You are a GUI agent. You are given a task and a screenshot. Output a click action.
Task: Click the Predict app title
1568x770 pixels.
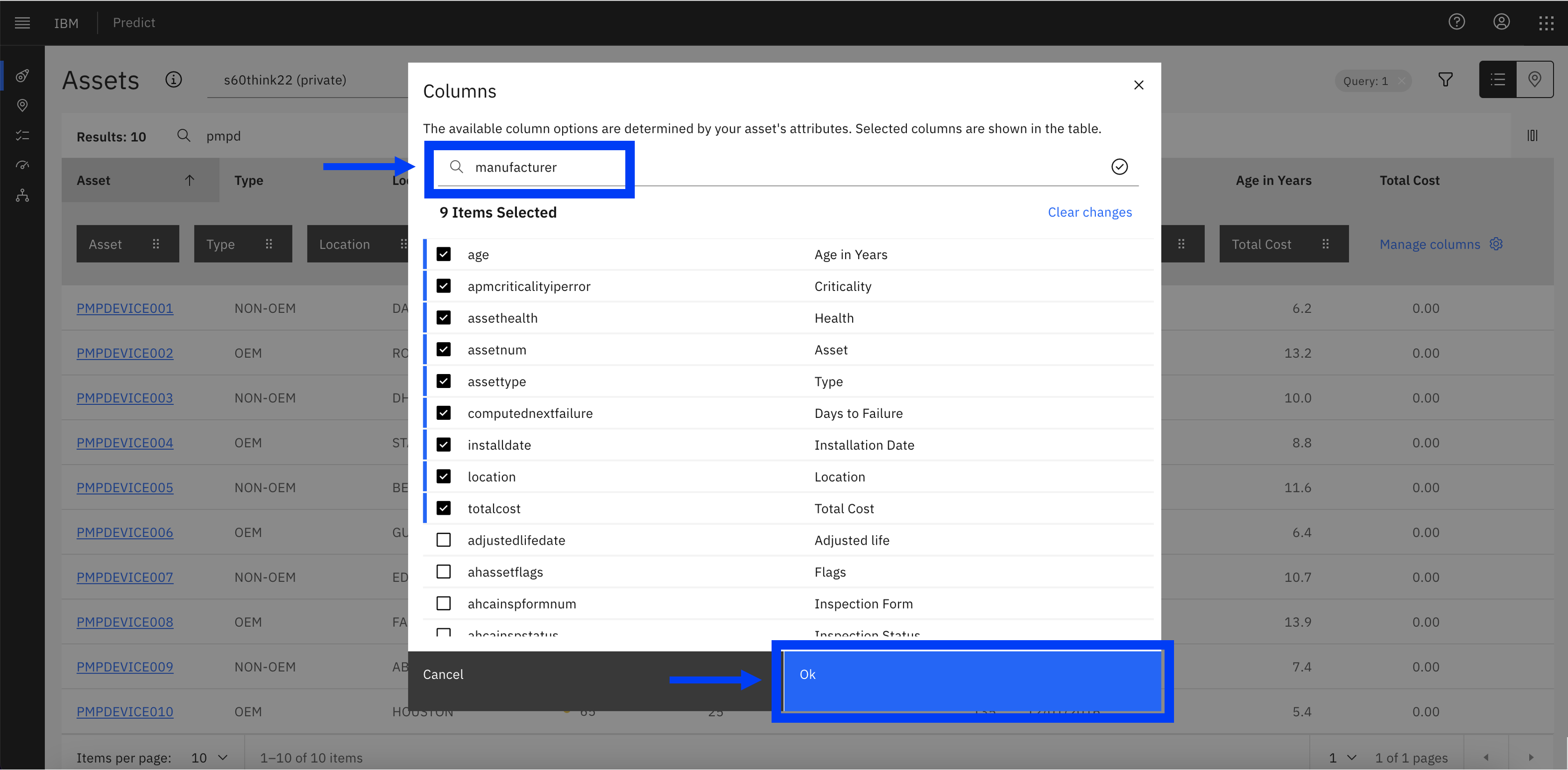(x=134, y=22)
